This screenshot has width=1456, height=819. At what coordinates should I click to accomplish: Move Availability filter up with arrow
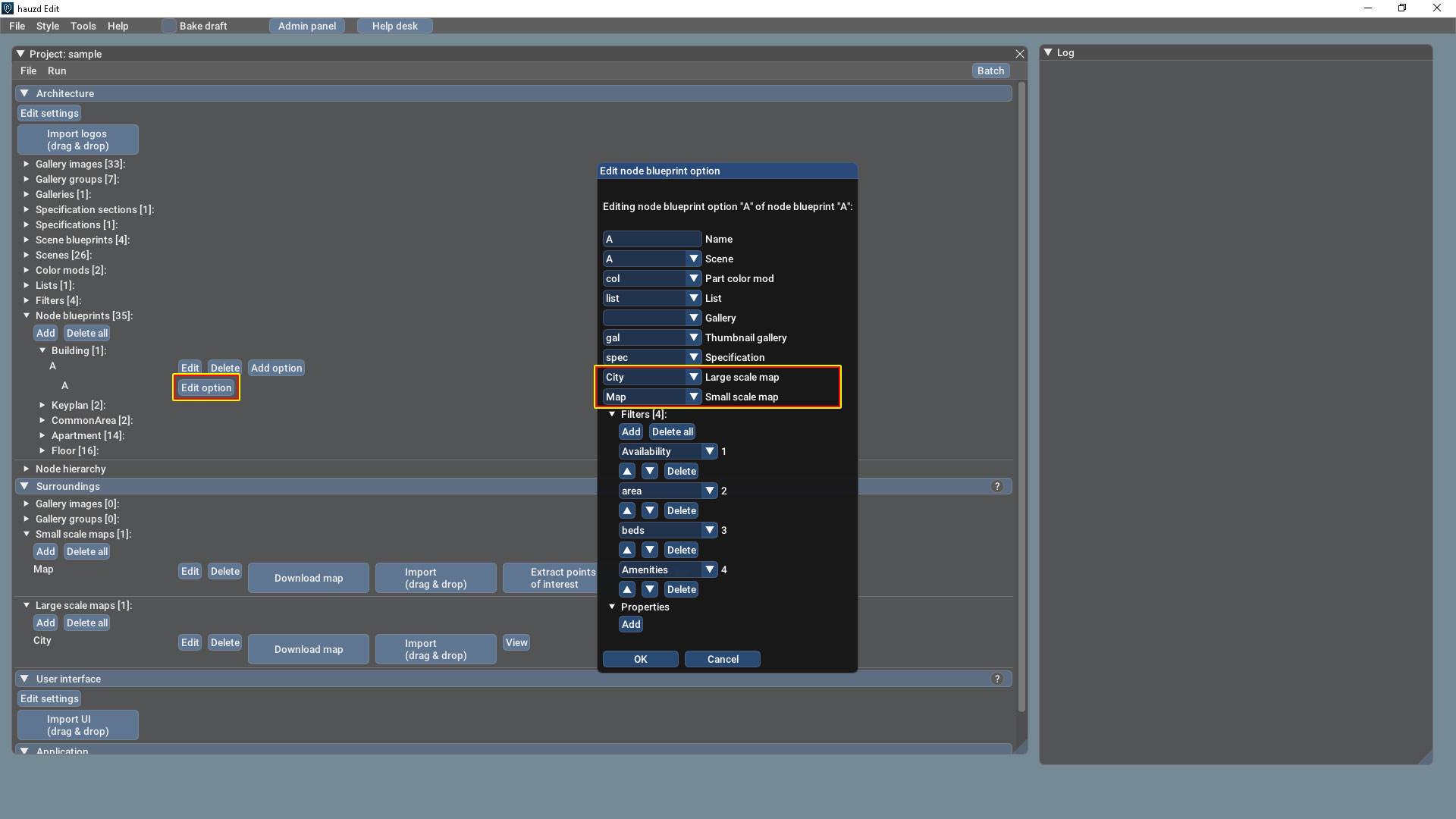[627, 471]
